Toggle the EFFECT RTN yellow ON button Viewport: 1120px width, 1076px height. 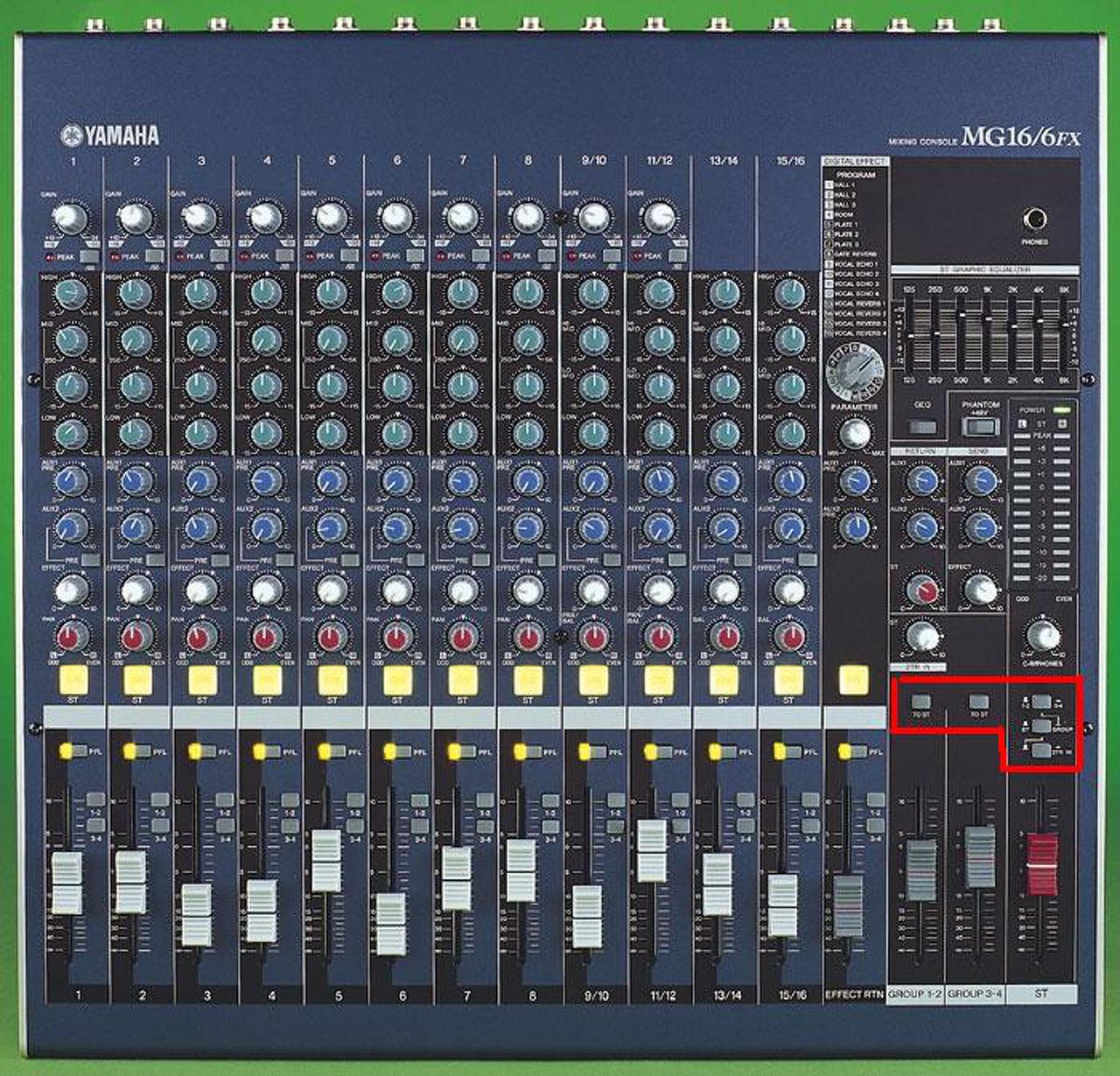[854, 679]
